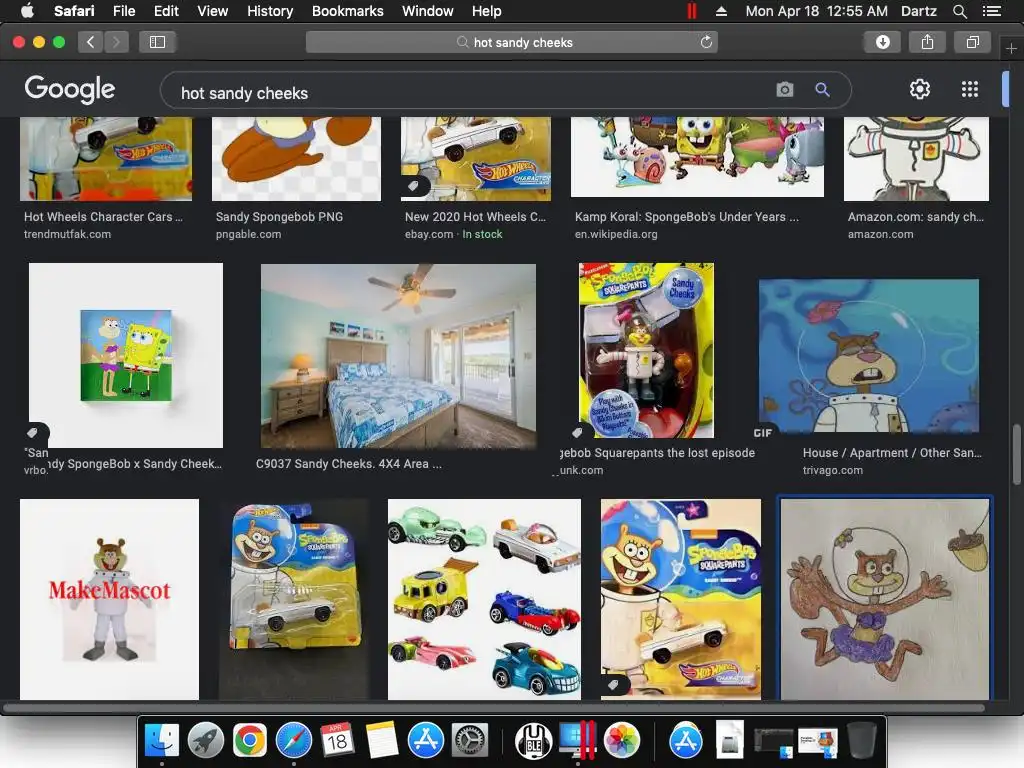Open the History menu
The width and height of the screenshot is (1024, 768).
pos(270,11)
